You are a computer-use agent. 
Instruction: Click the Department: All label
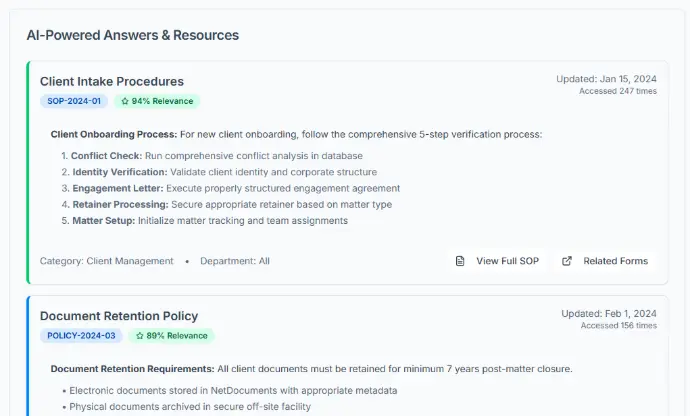[235, 261]
